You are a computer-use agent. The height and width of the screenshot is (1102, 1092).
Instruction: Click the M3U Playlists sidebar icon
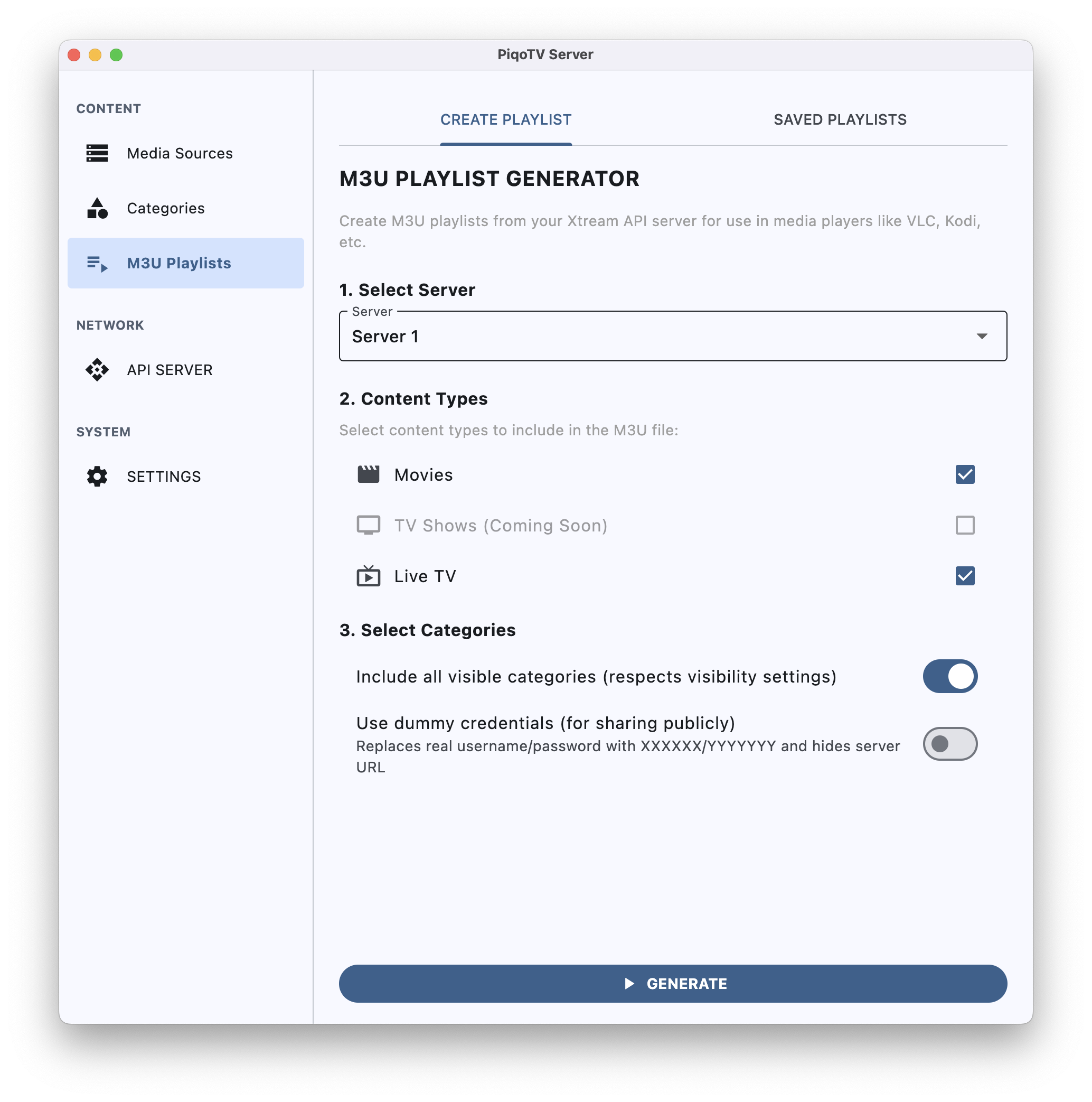coord(97,263)
